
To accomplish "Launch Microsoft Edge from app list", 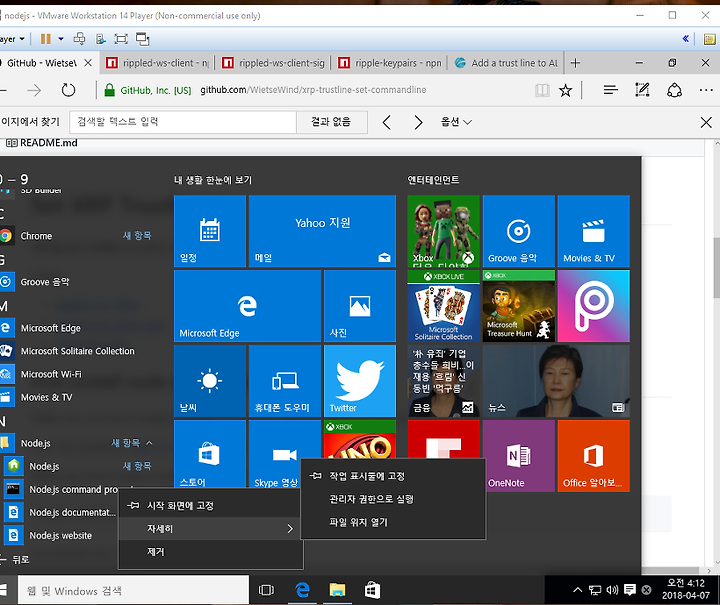I will pyautogui.click(x=78, y=328).
